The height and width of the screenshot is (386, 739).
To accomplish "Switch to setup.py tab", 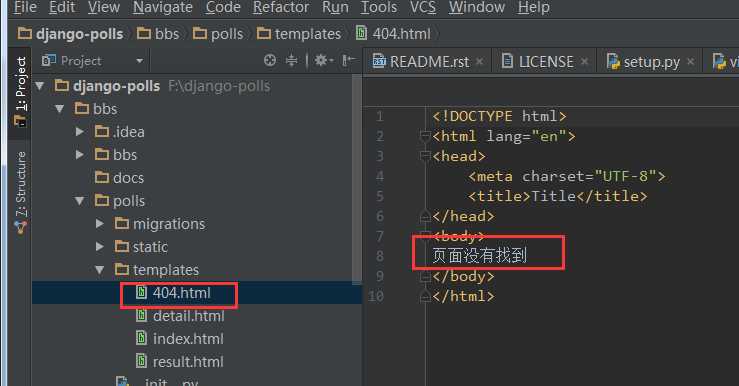I will tap(651, 62).
